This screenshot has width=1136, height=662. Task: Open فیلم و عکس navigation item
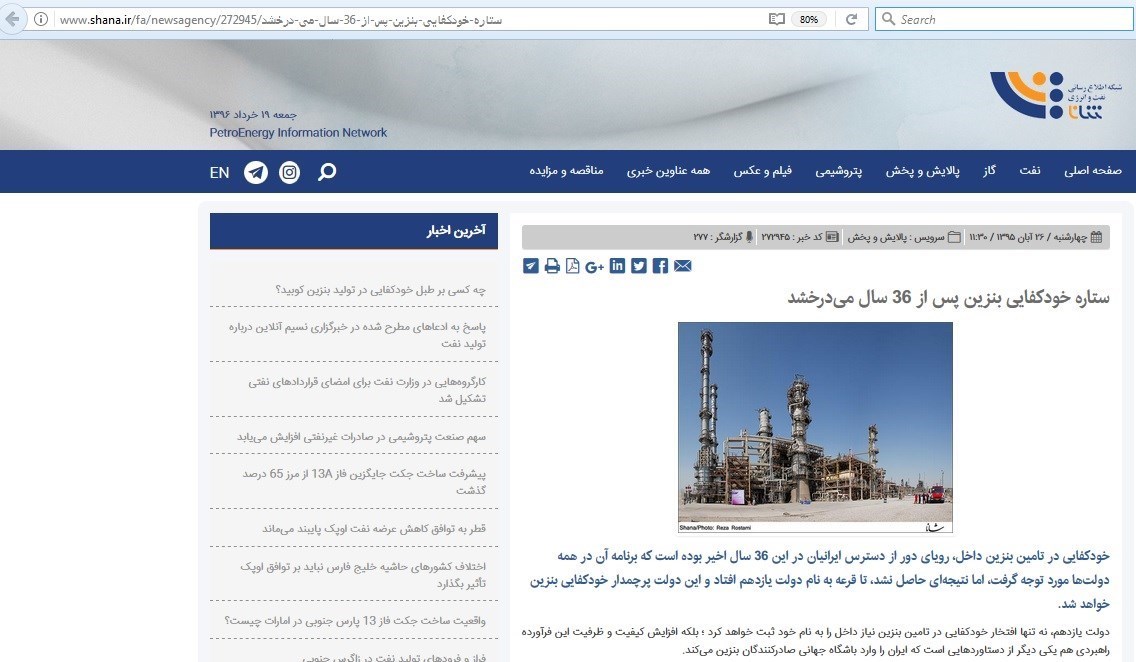[763, 171]
